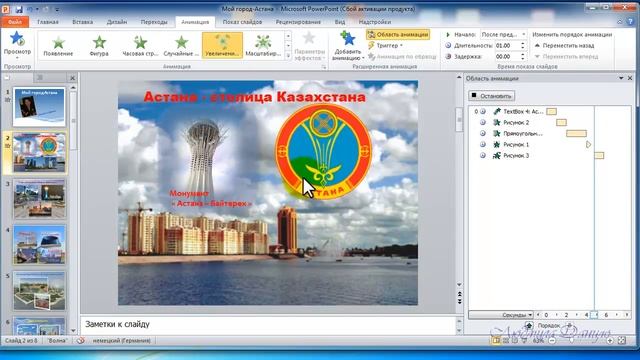640x360 pixels.
Task: Open the Рецензирование ribbon tab
Action: click(298, 22)
